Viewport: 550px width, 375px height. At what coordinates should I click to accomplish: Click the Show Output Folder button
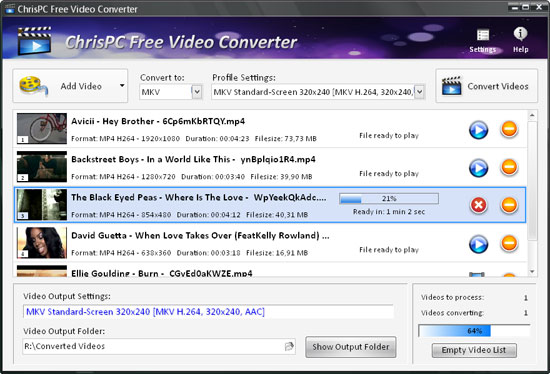[351, 347]
